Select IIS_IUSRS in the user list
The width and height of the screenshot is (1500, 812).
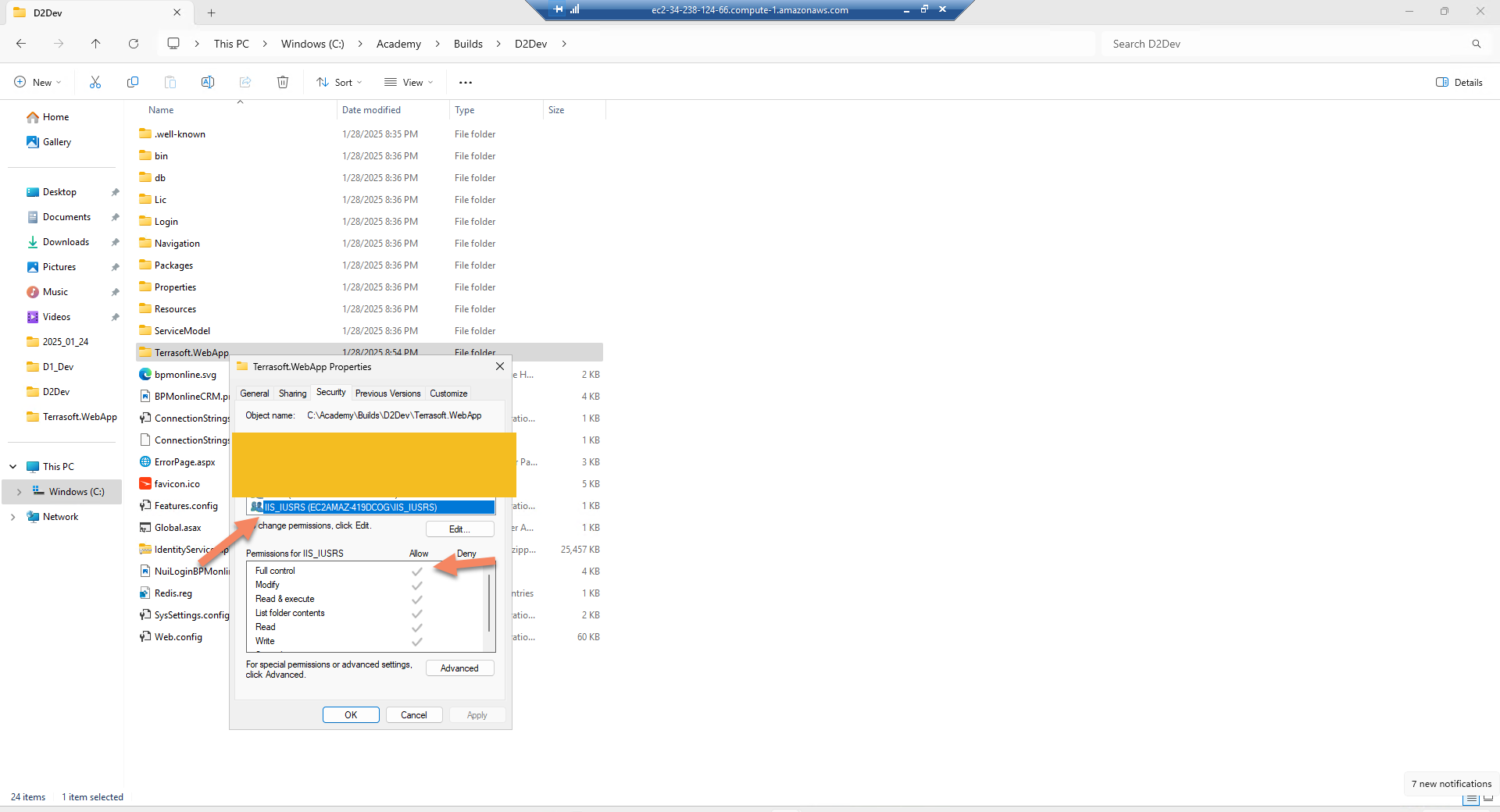pos(372,507)
